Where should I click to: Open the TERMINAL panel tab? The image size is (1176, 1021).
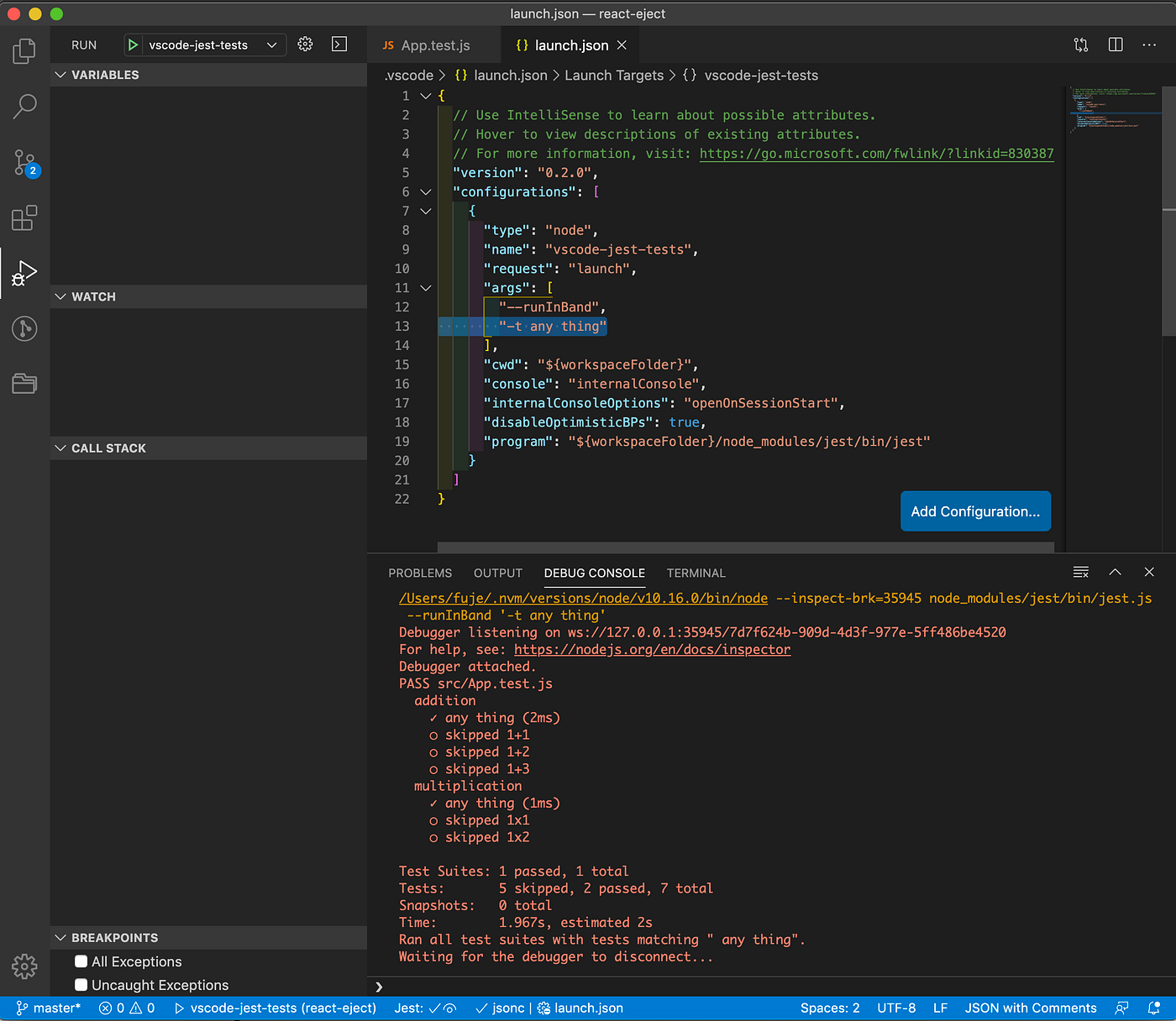click(696, 573)
